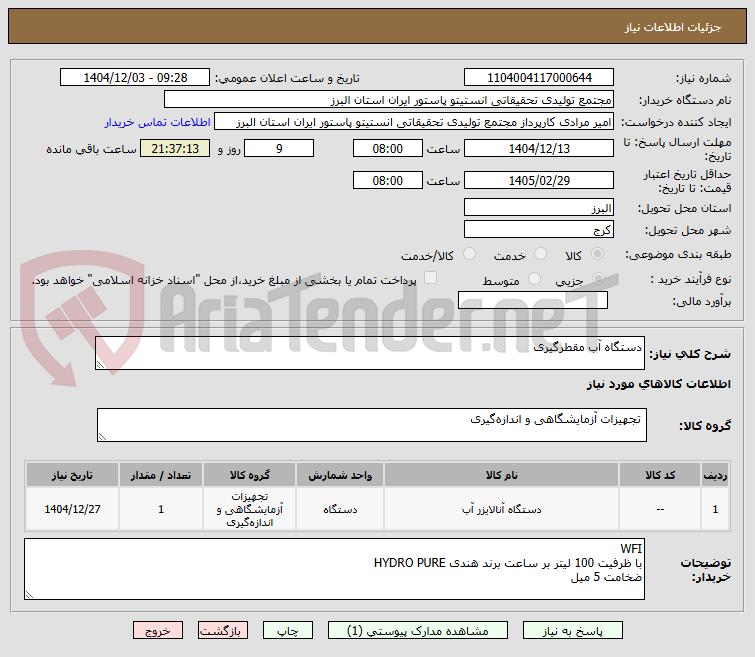Toggle the اسناد خزانه اسلامی payment checkbox

click(x=430, y=278)
